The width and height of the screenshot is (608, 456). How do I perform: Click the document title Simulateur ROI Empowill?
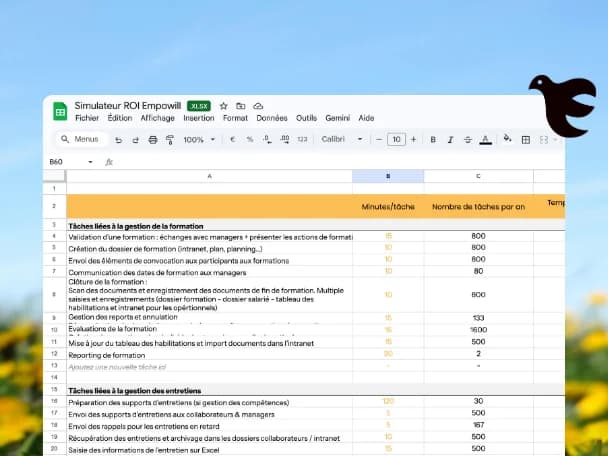point(128,105)
